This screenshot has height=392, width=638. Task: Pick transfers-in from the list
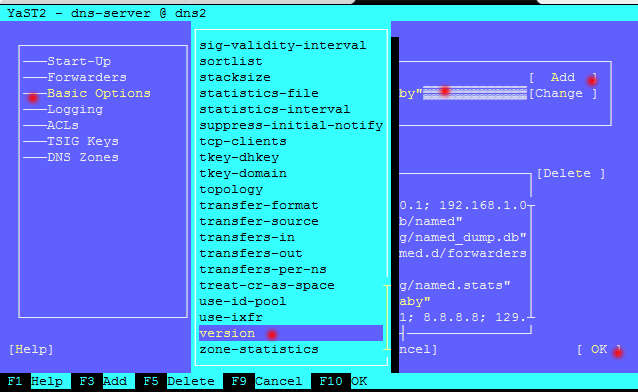[291, 237]
